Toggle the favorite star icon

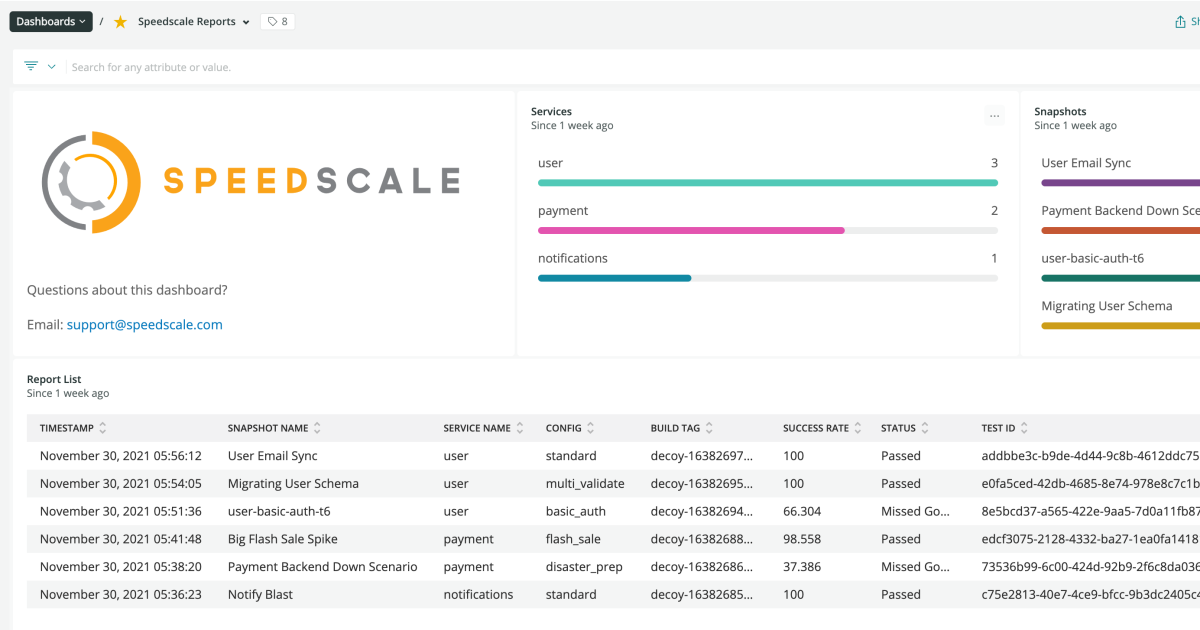120,22
